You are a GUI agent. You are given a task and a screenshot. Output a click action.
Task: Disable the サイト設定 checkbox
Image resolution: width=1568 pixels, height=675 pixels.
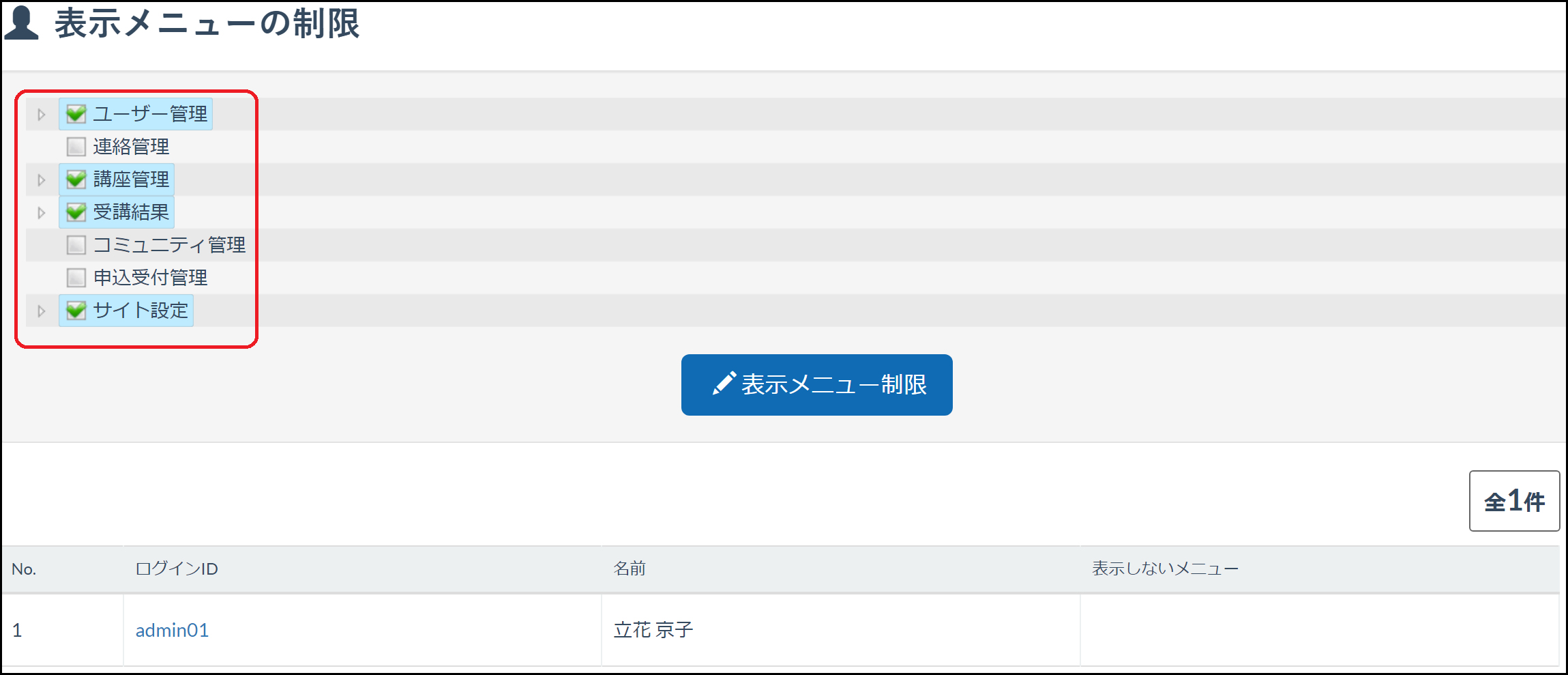pyautogui.click(x=76, y=310)
